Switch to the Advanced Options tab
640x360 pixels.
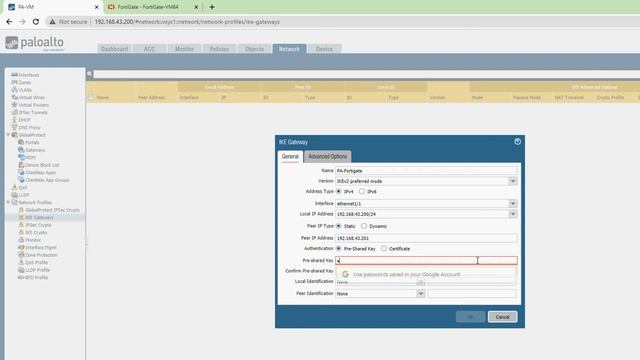coord(327,156)
